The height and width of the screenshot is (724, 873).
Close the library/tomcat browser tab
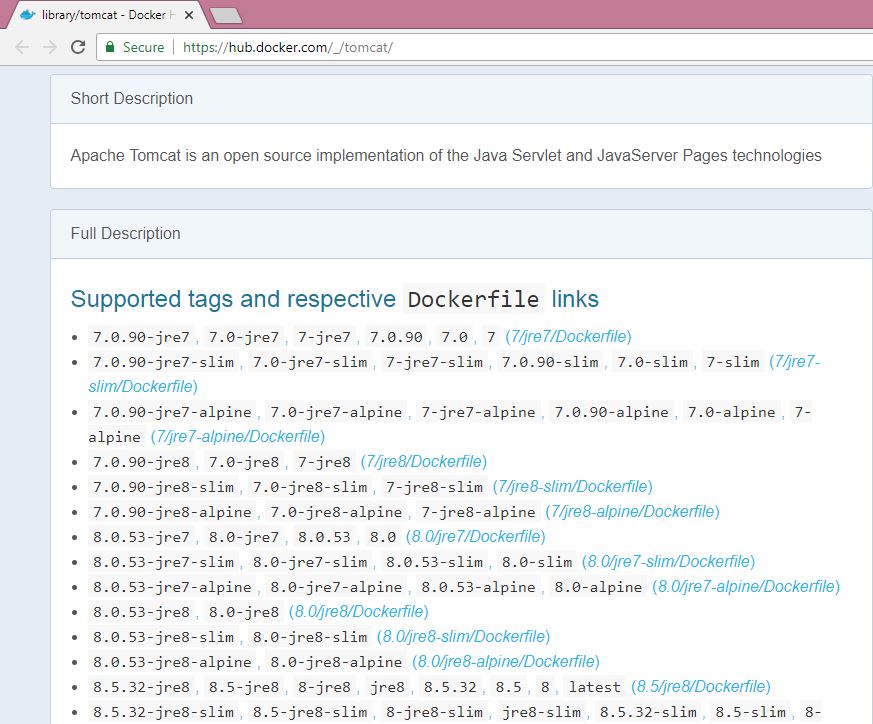click(x=189, y=15)
